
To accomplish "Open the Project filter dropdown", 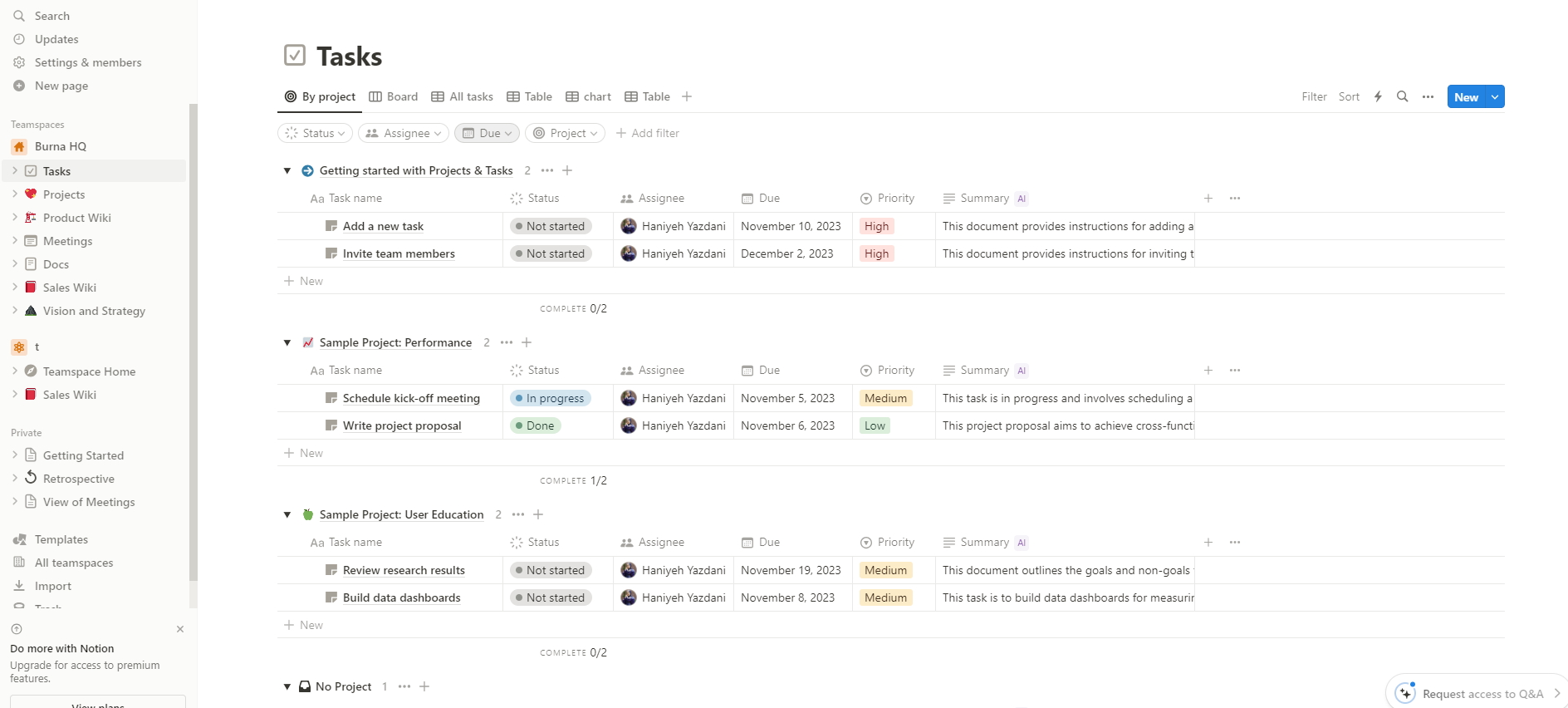I will [x=565, y=133].
